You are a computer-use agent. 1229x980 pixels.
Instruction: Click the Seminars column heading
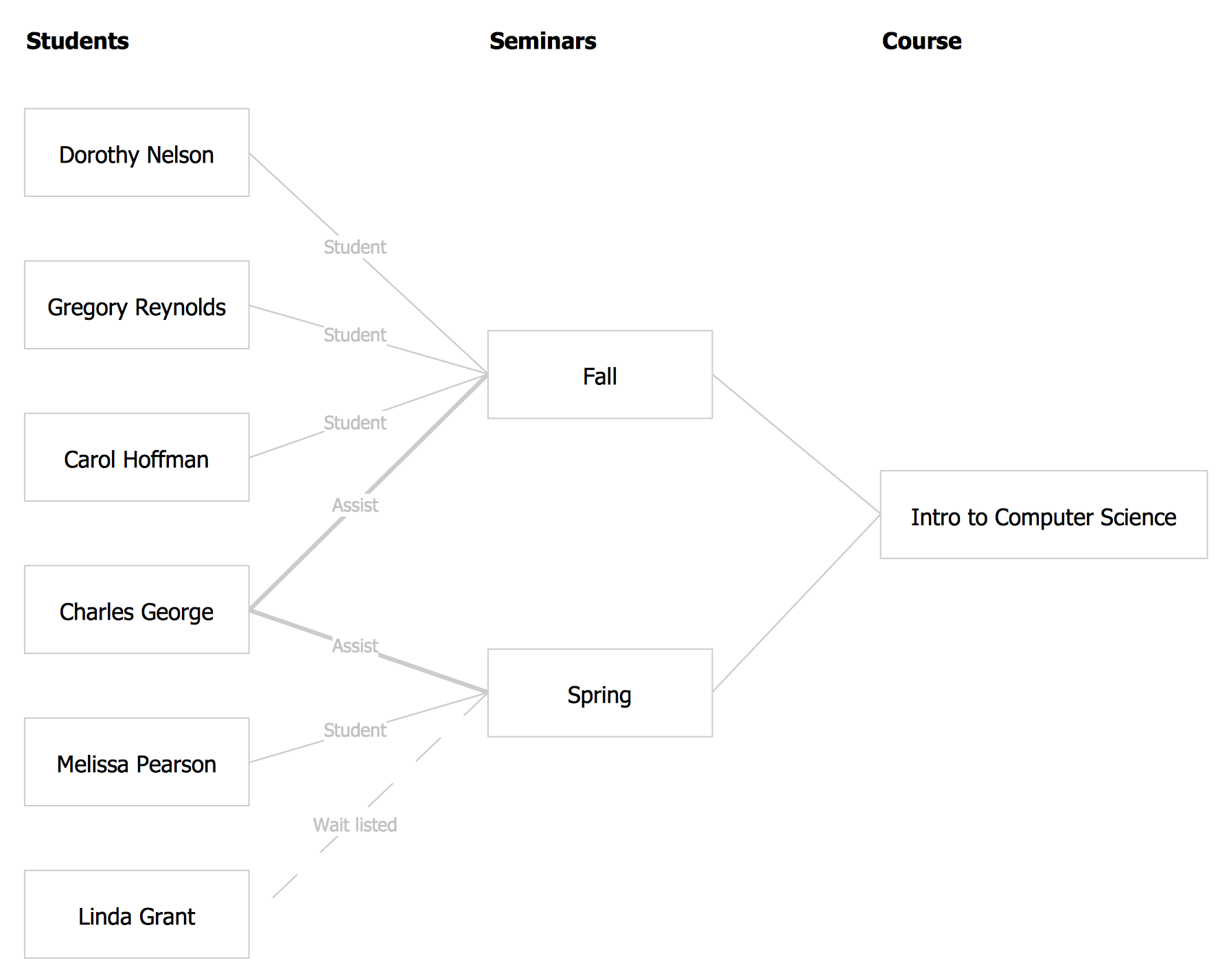click(x=542, y=41)
